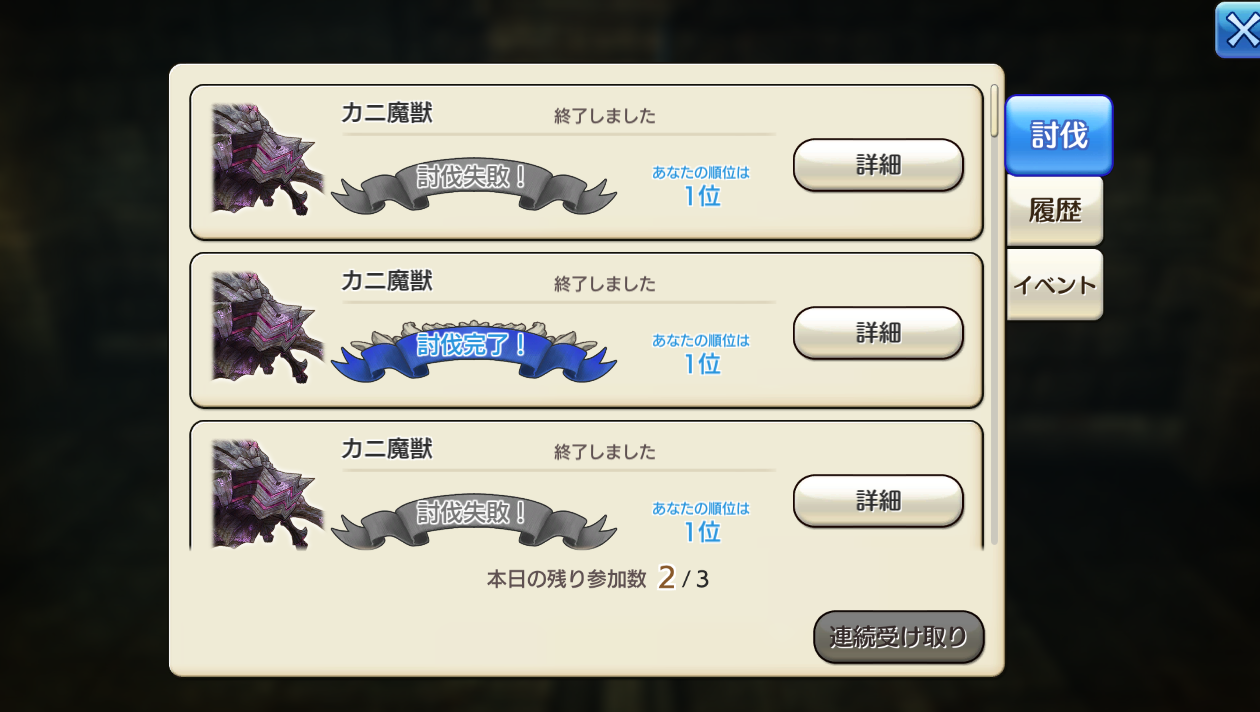Click the third entry's 討伐失敗！ ribbon
The width and height of the screenshot is (1260, 712).
click(473, 519)
